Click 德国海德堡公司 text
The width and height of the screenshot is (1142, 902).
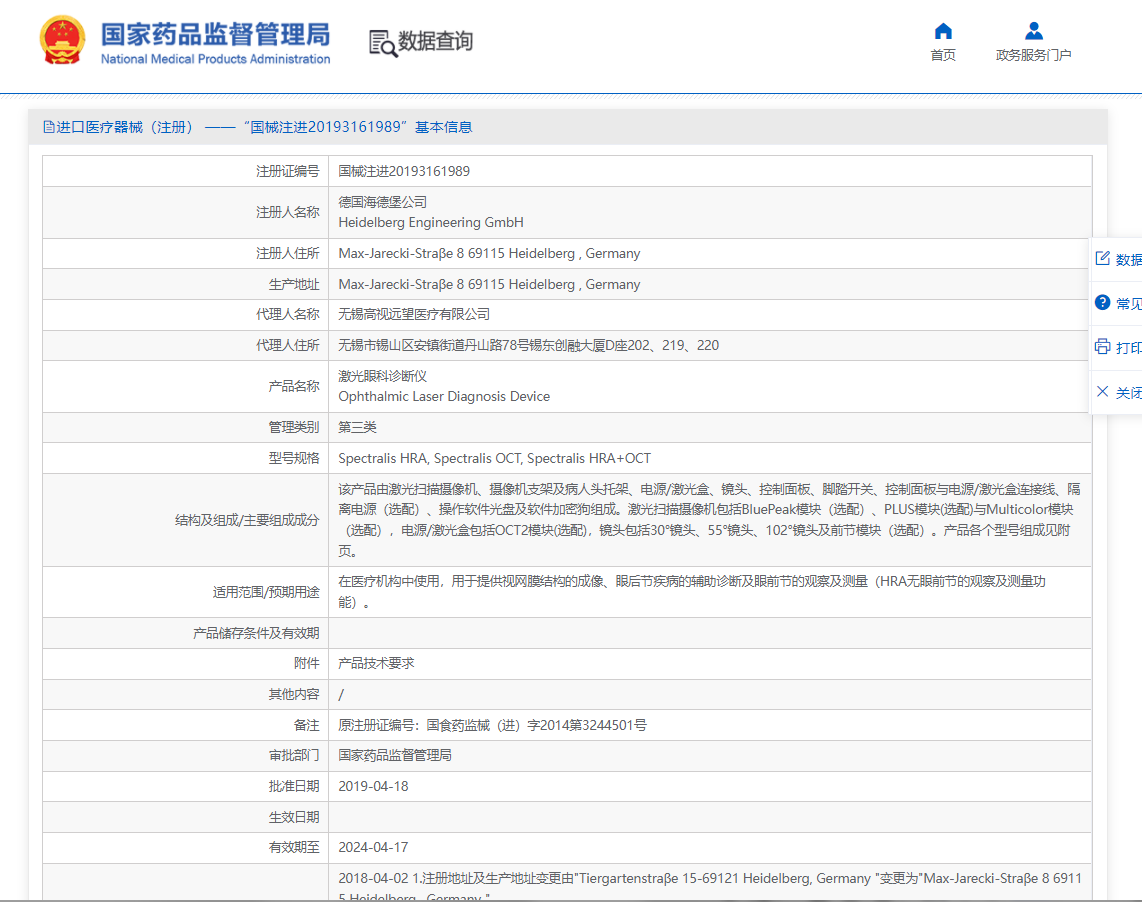[382, 202]
